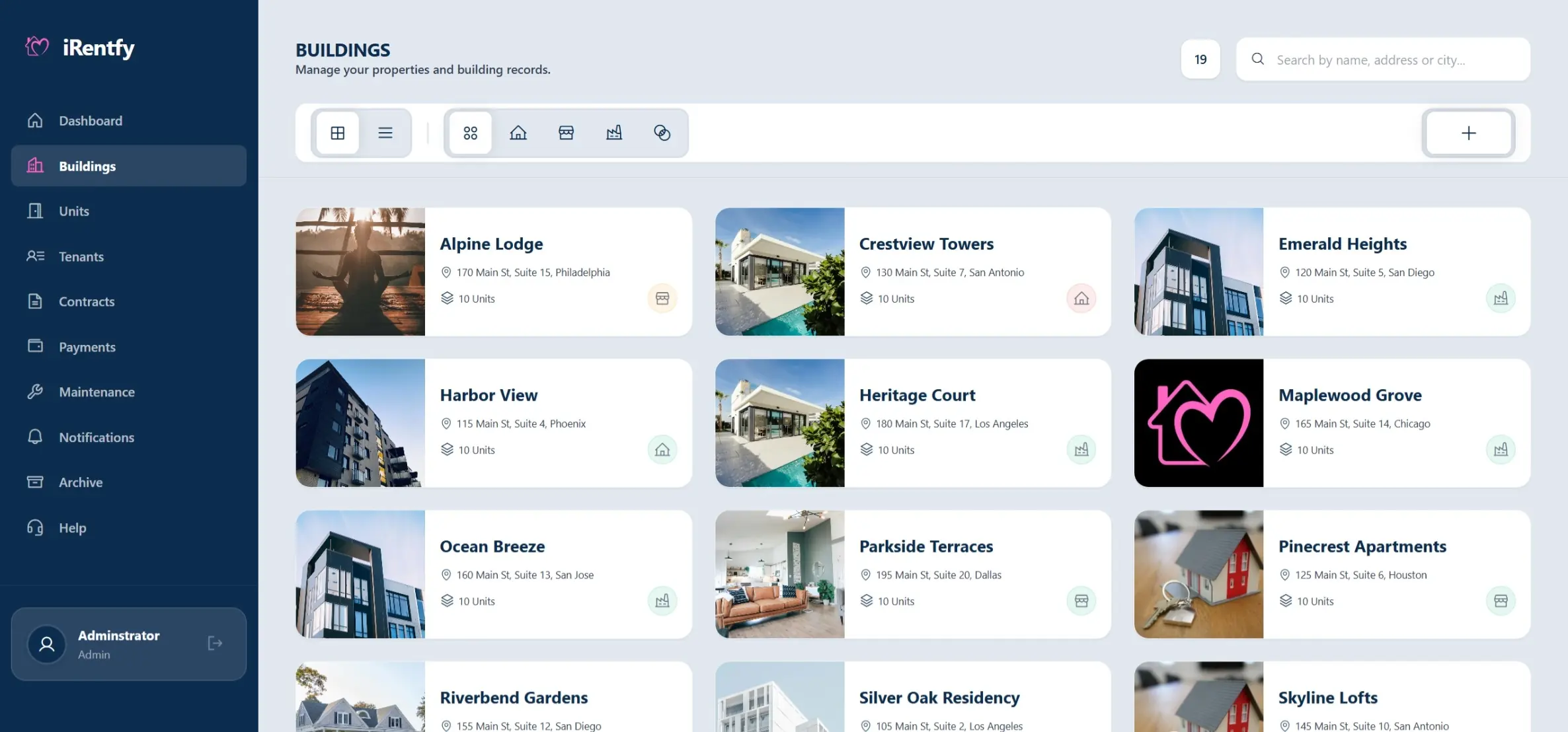Open the Parkside Terraces building
Viewport: 1568px width, 732px height.
click(913, 574)
